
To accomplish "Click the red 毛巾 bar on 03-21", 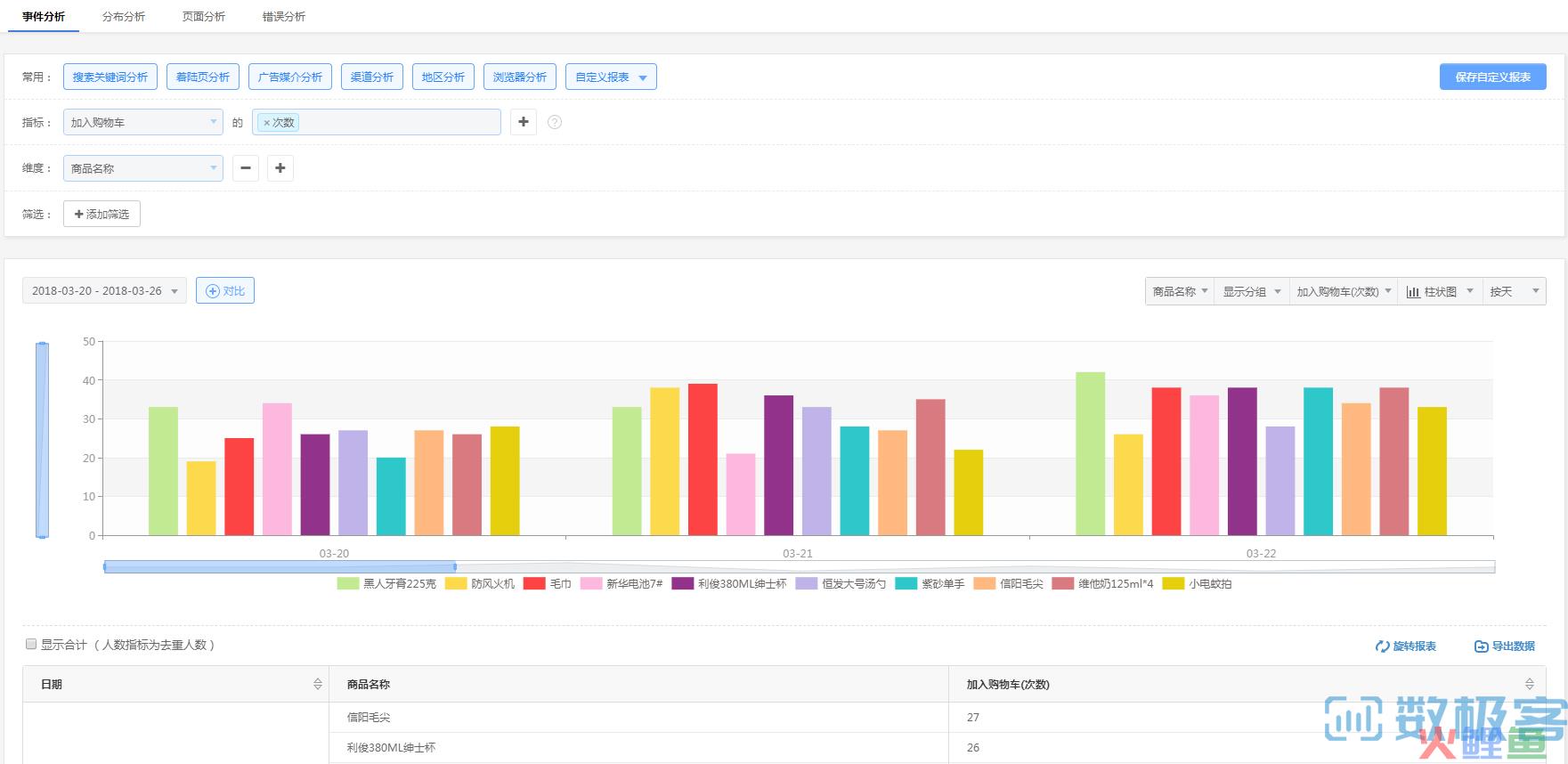I will [703, 459].
